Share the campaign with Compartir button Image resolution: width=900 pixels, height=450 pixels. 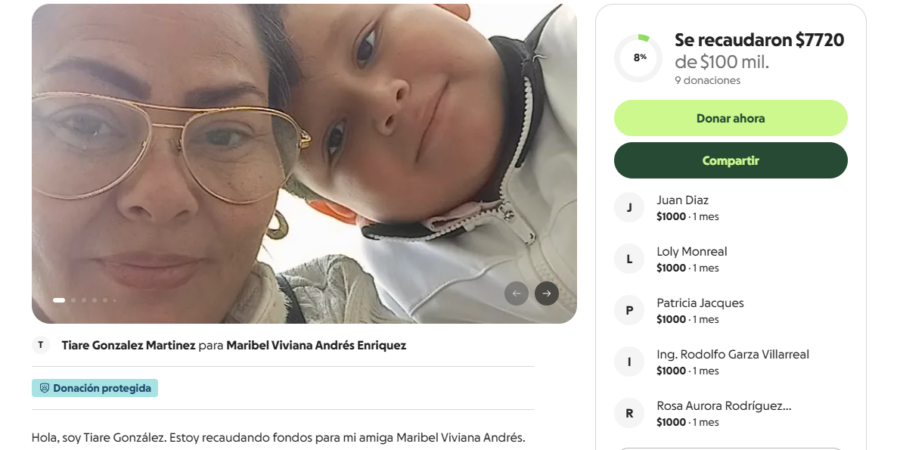click(x=731, y=161)
